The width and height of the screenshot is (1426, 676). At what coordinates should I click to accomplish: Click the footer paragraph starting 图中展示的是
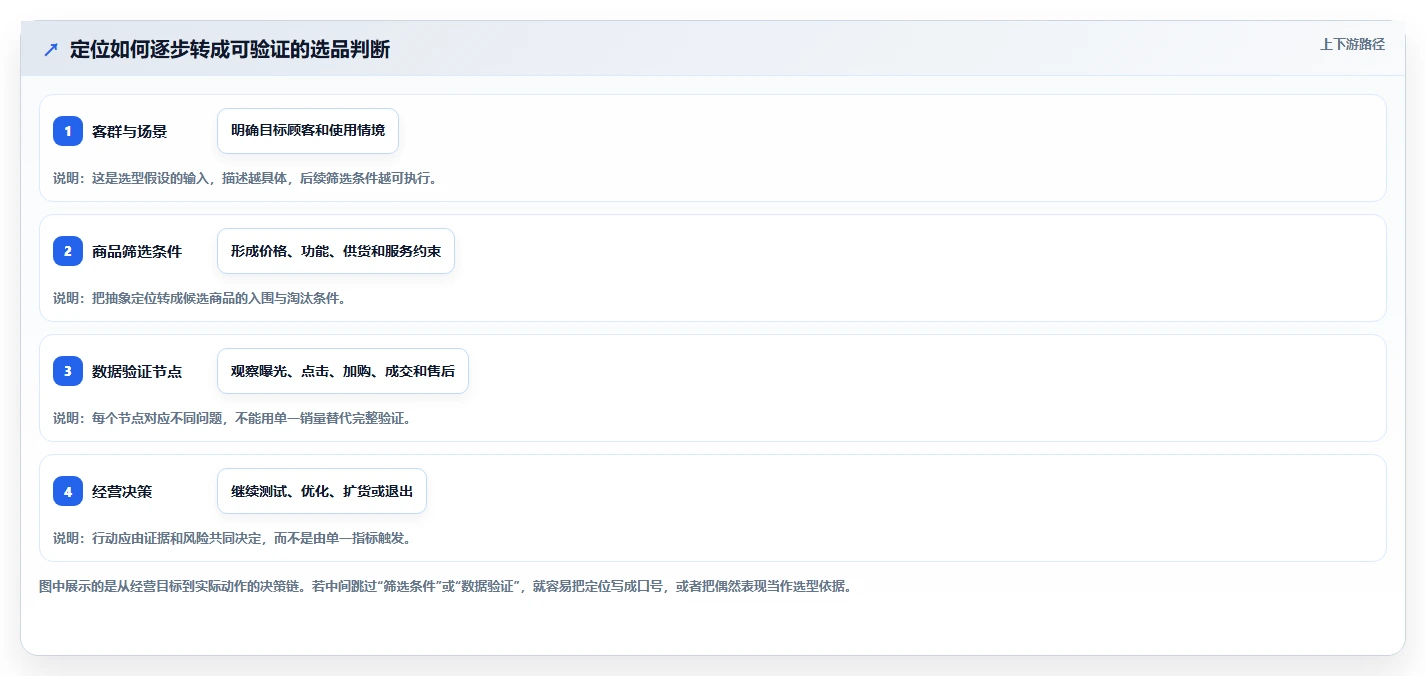click(445, 586)
